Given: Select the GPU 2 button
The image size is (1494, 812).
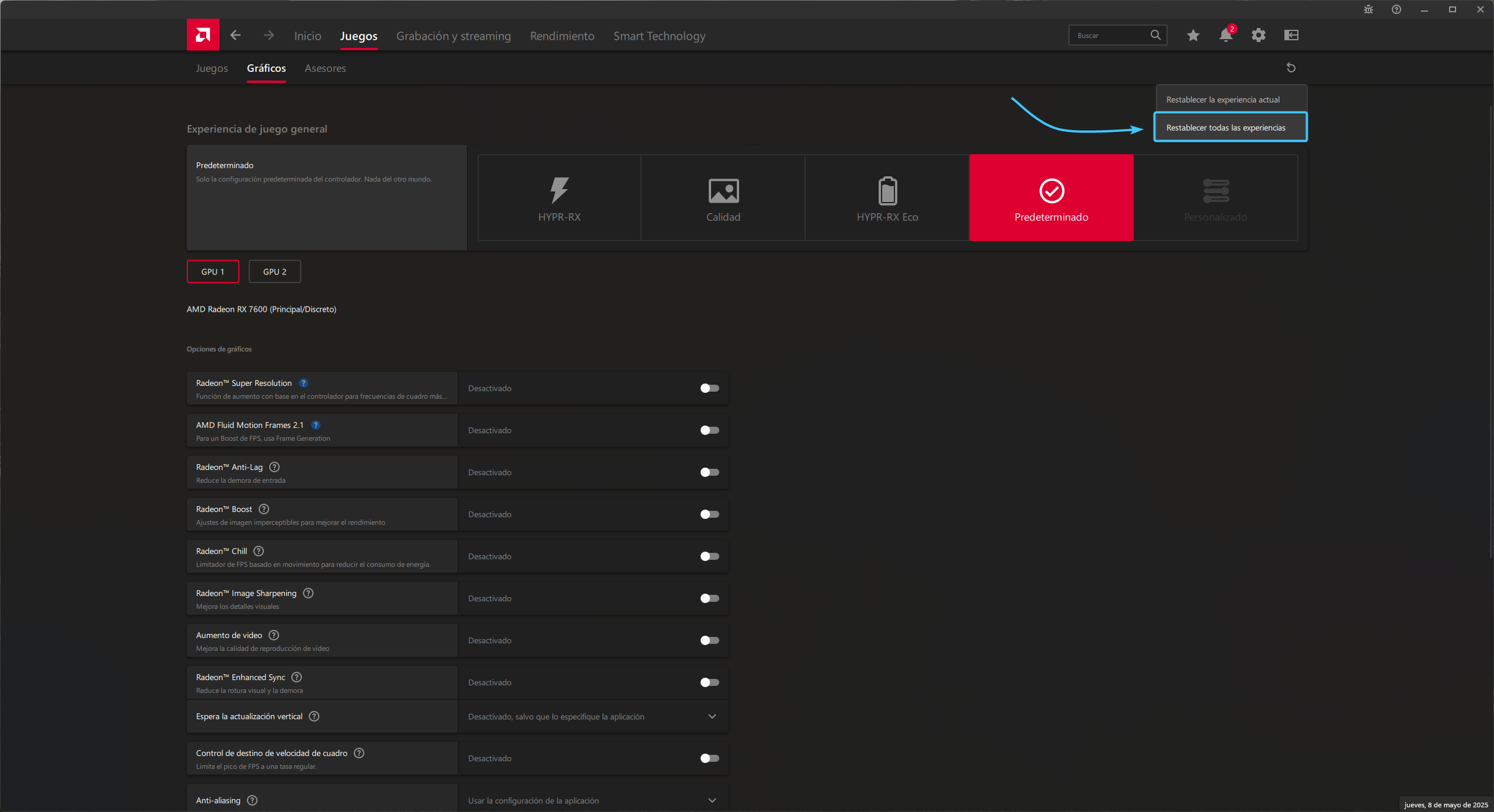Looking at the screenshot, I should 274,271.
